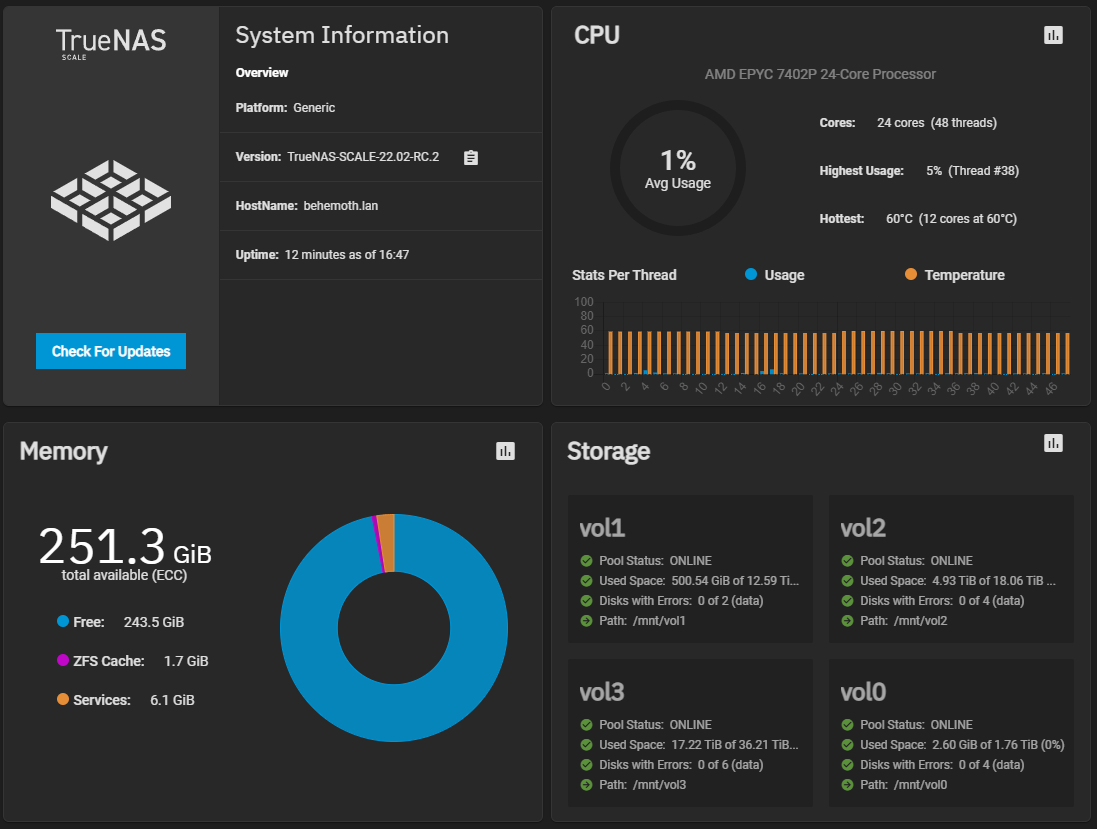Viewport: 1097px width, 829px height.
Task: Click vol3 Used Space 17.22 TiB text
Action: tap(735, 745)
